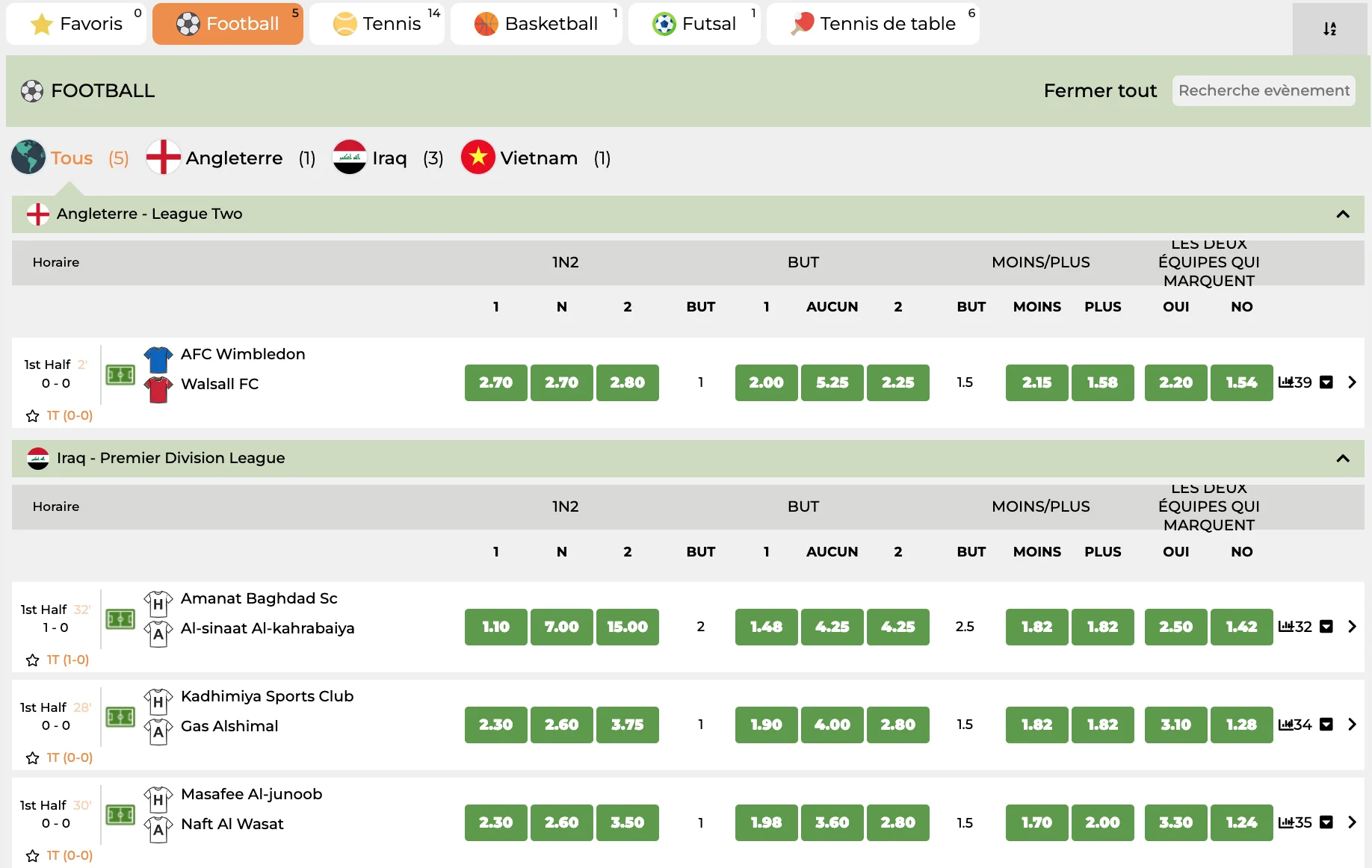Screen dimensions: 1372x868
Task: Expand dropdown box on Amanat Baghdad row
Action: (1326, 627)
